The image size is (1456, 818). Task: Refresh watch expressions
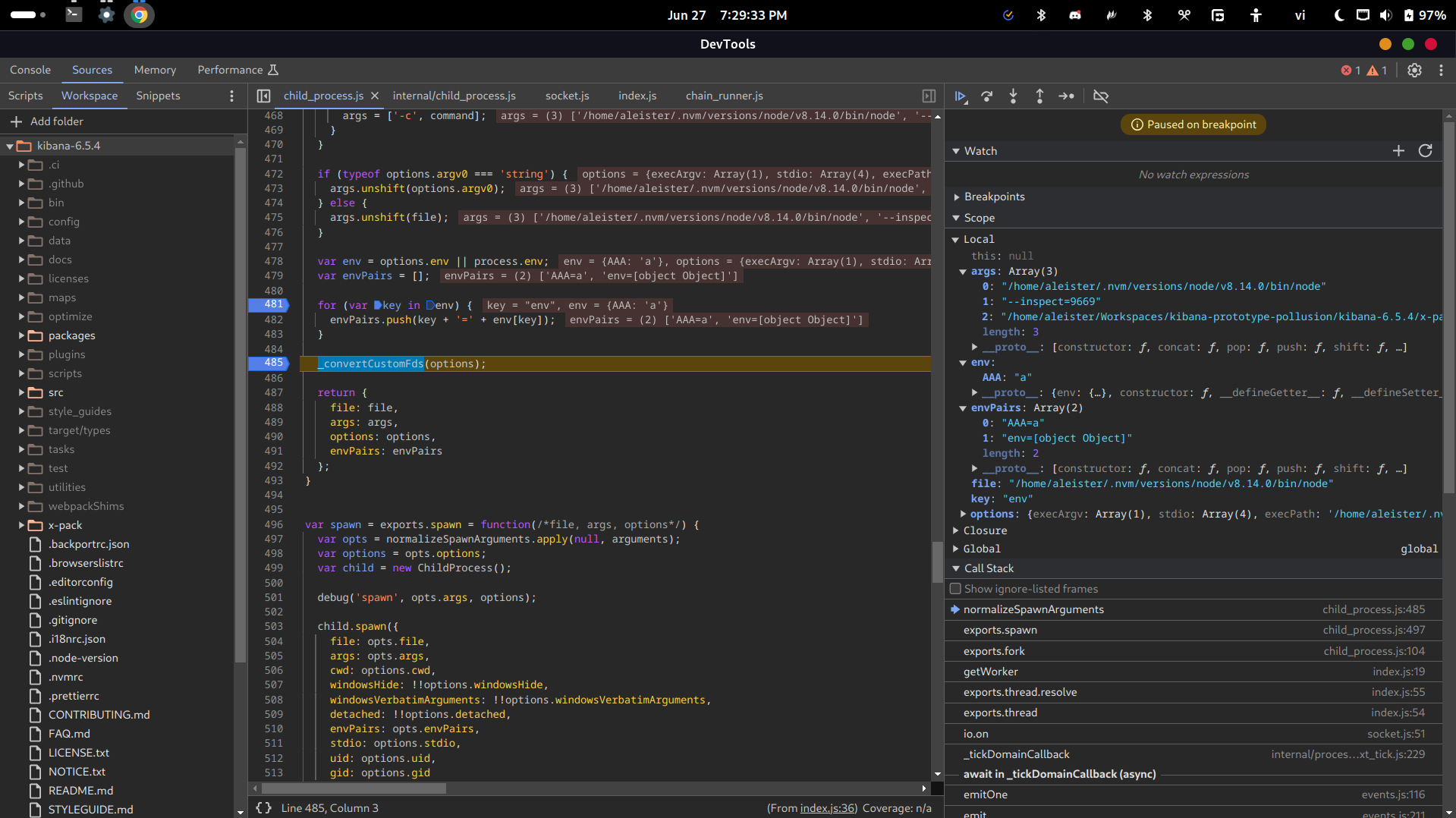tap(1426, 151)
